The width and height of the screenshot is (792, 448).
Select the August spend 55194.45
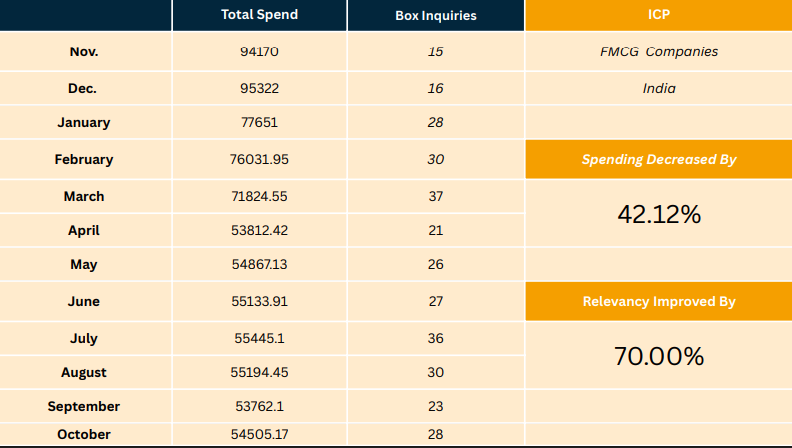[x=259, y=372]
